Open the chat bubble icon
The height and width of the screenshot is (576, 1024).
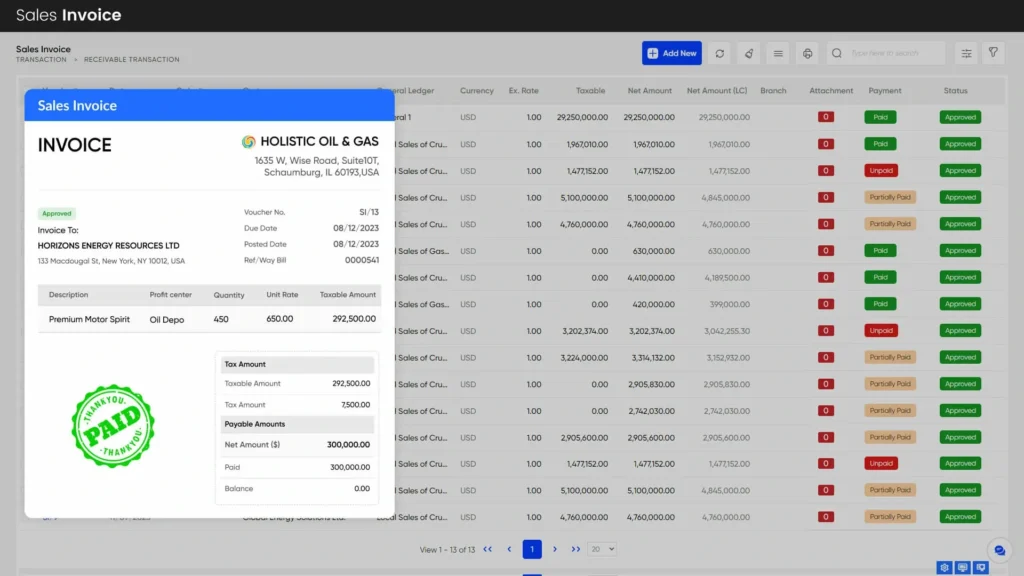coord(999,550)
